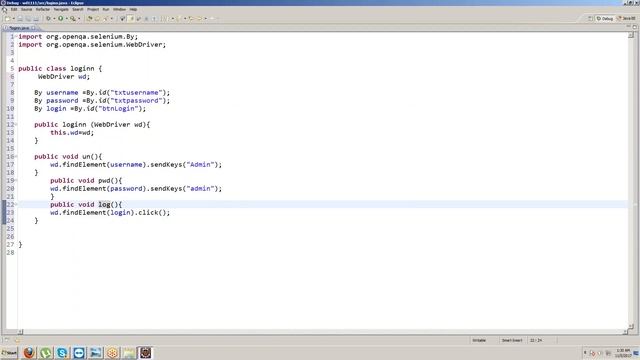This screenshot has height=360, width=640.
Task: Expand the Debug launch dropdown arrow
Action: 54,18
